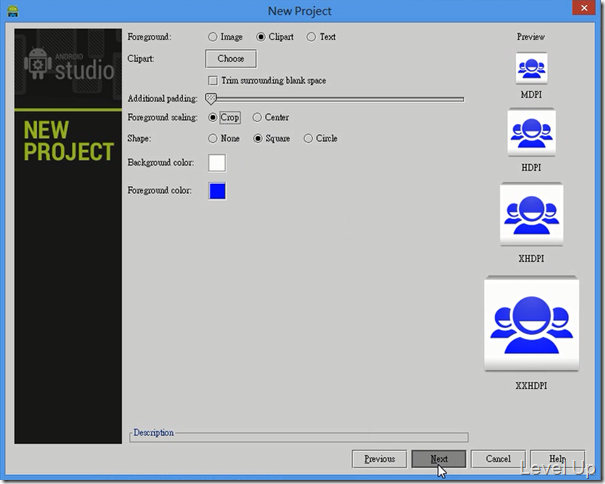Click the MDPI caption text
This screenshot has width=605, height=484.
pyautogui.click(x=531, y=95)
